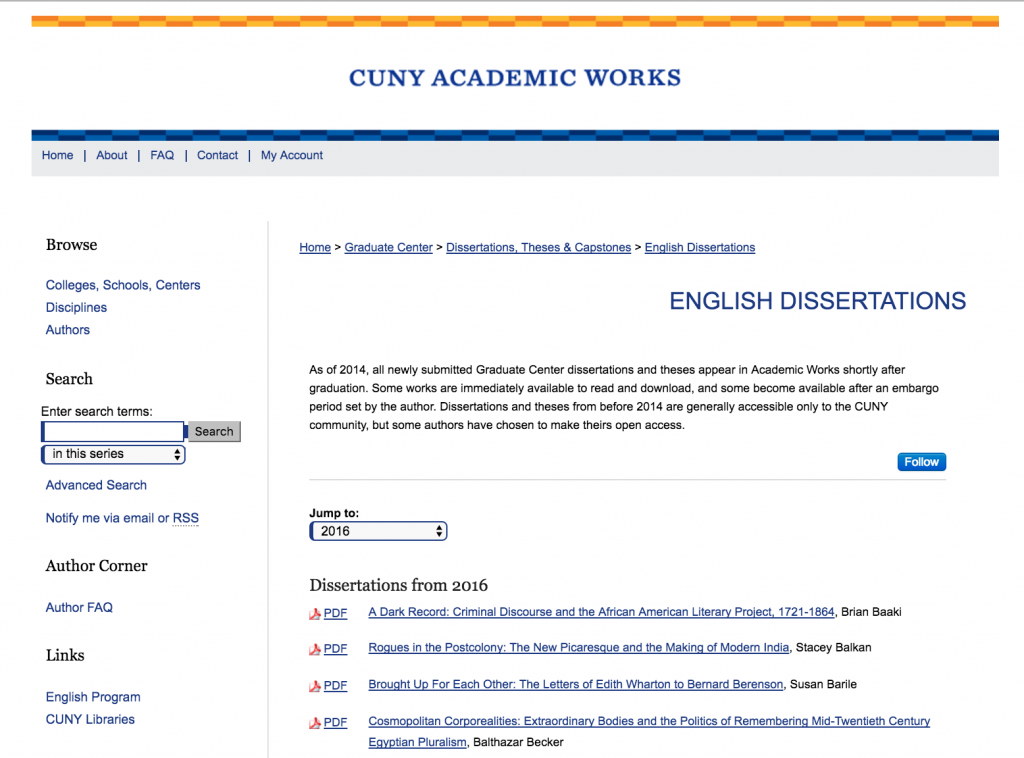Open Advanced Search

point(96,485)
